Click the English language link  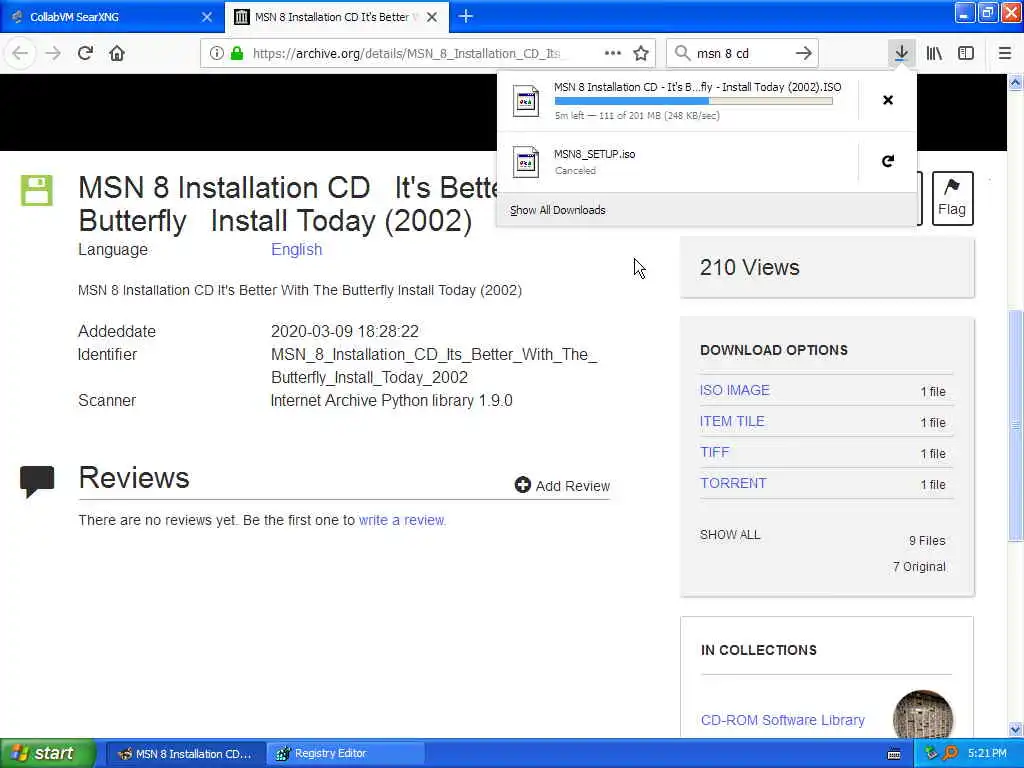click(x=296, y=249)
